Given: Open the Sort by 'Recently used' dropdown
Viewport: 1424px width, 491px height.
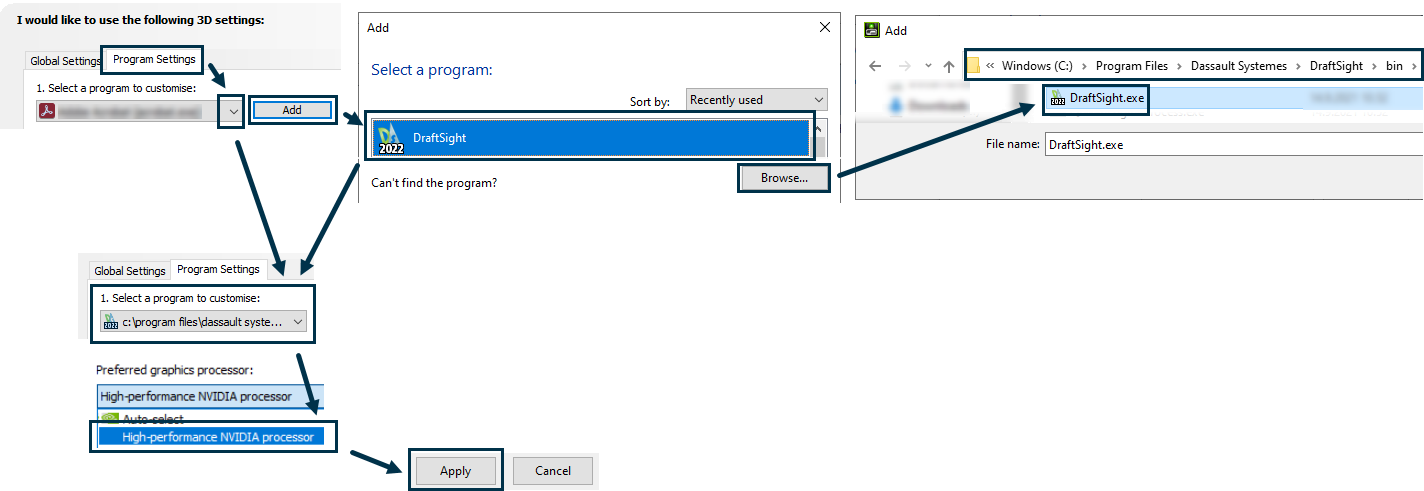Looking at the screenshot, I should click(x=757, y=100).
